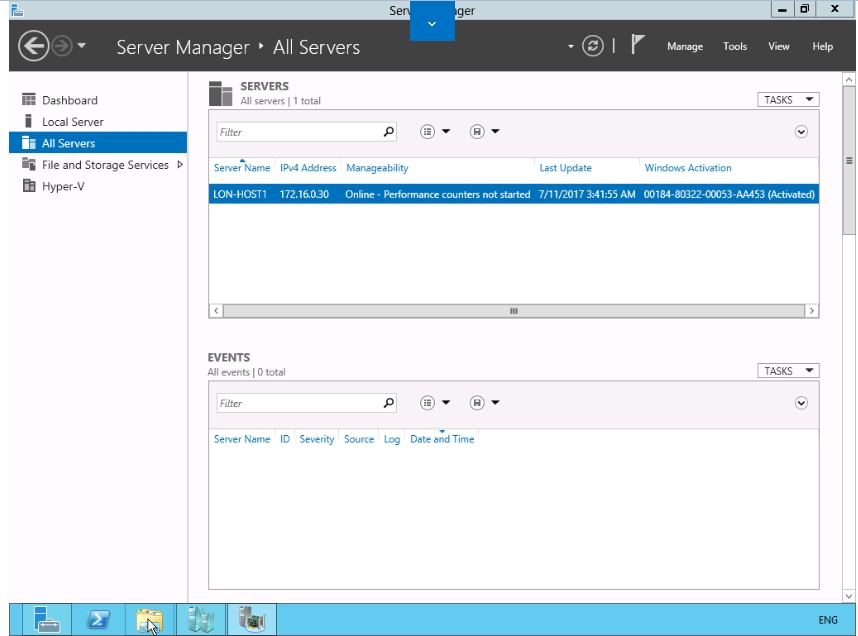Sort Events by Date and Time
The height and width of the screenshot is (636, 858).
[442, 439]
